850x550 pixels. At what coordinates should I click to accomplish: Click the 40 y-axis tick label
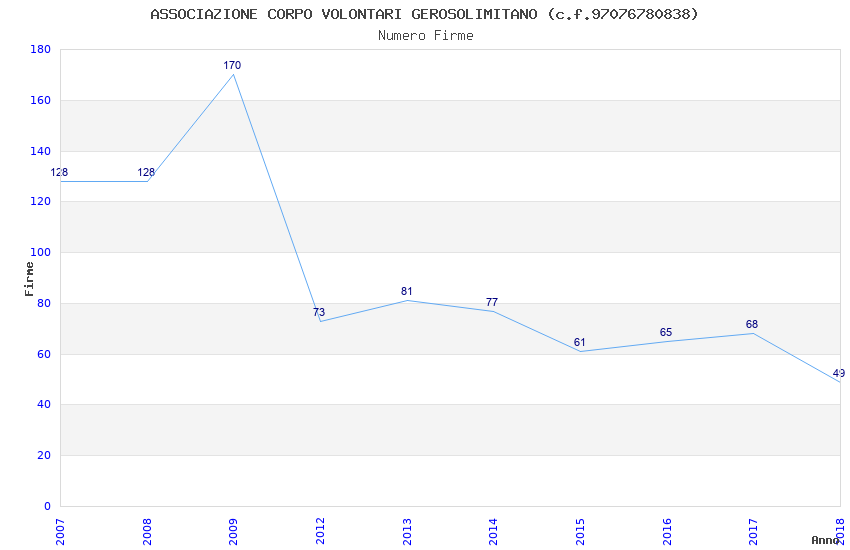click(44, 404)
